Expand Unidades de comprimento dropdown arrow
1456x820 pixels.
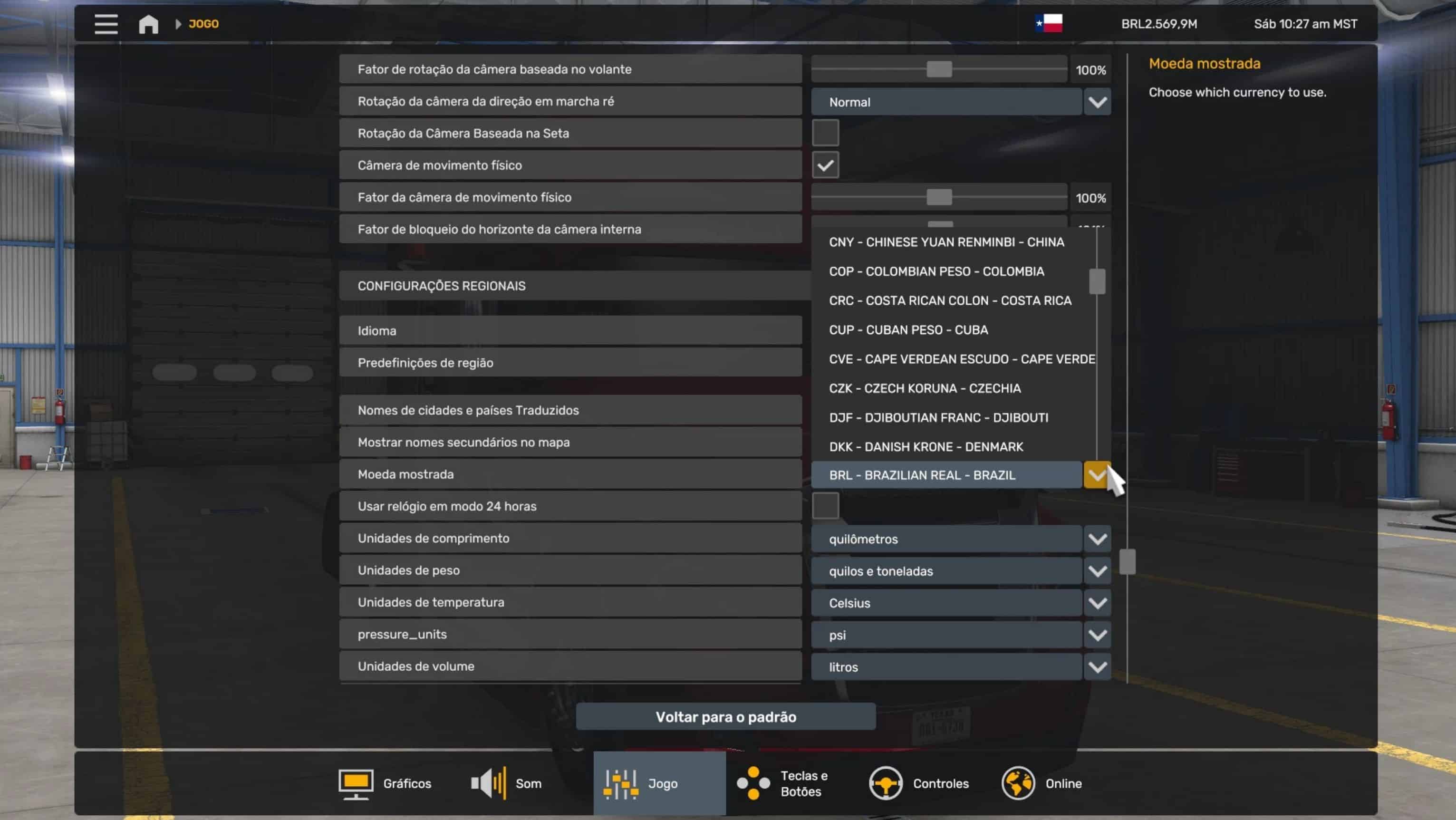click(1097, 539)
